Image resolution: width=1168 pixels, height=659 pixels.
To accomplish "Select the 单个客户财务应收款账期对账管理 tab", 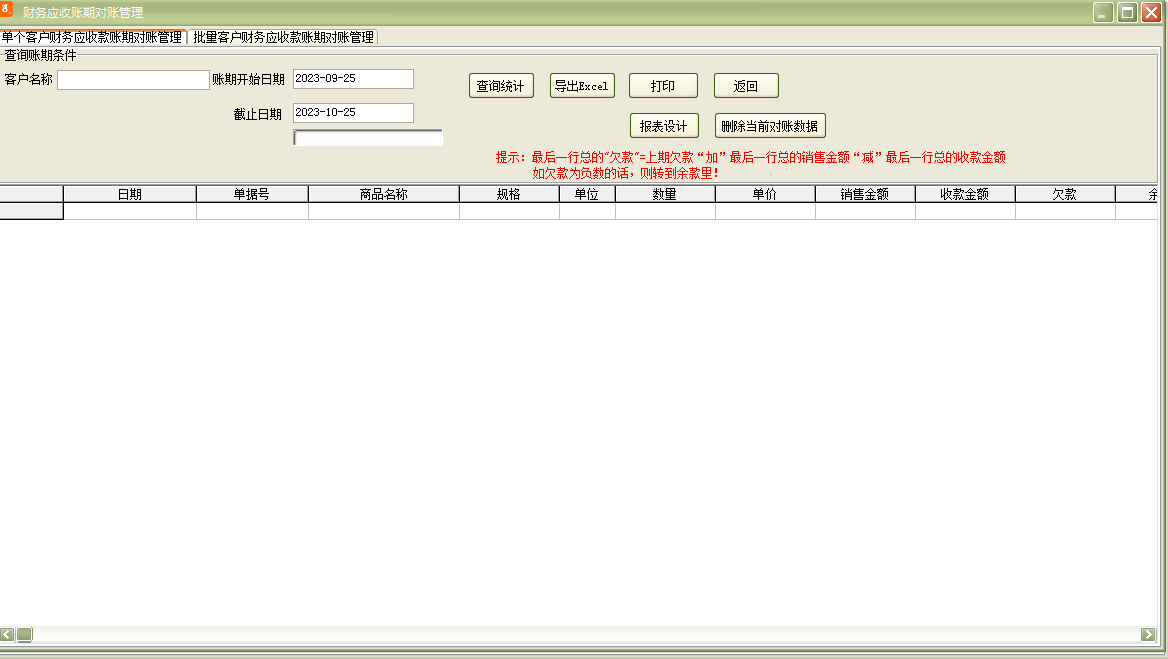I will pos(92,37).
